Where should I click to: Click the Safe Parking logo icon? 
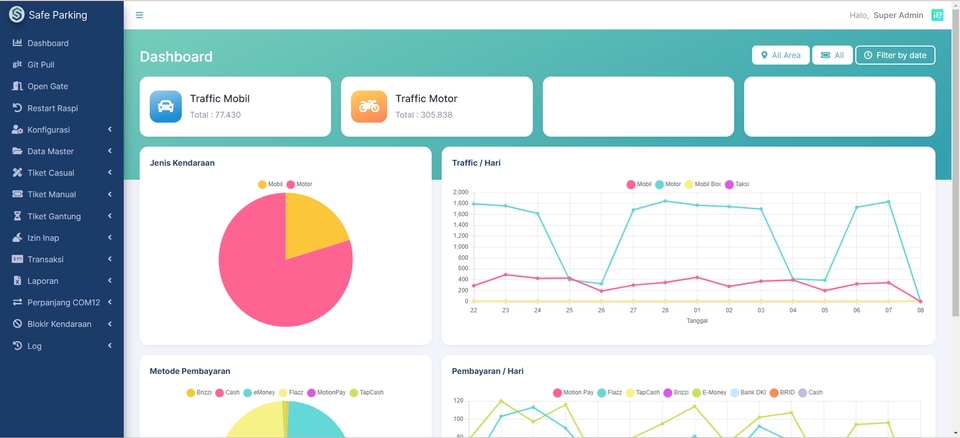17,15
